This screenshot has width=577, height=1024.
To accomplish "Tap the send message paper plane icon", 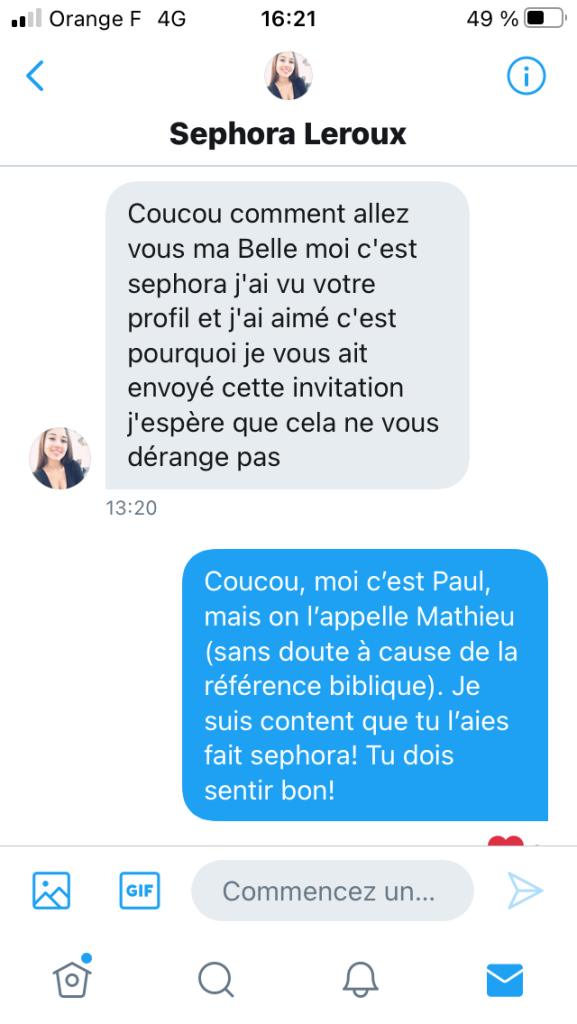I will 525,890.
